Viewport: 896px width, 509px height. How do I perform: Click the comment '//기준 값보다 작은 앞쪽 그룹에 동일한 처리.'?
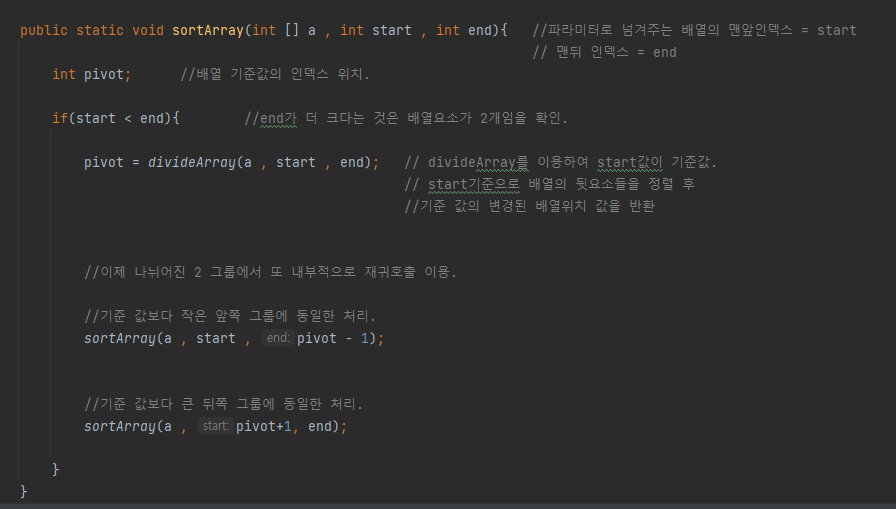pyautogui.click(x=230, y=316)
